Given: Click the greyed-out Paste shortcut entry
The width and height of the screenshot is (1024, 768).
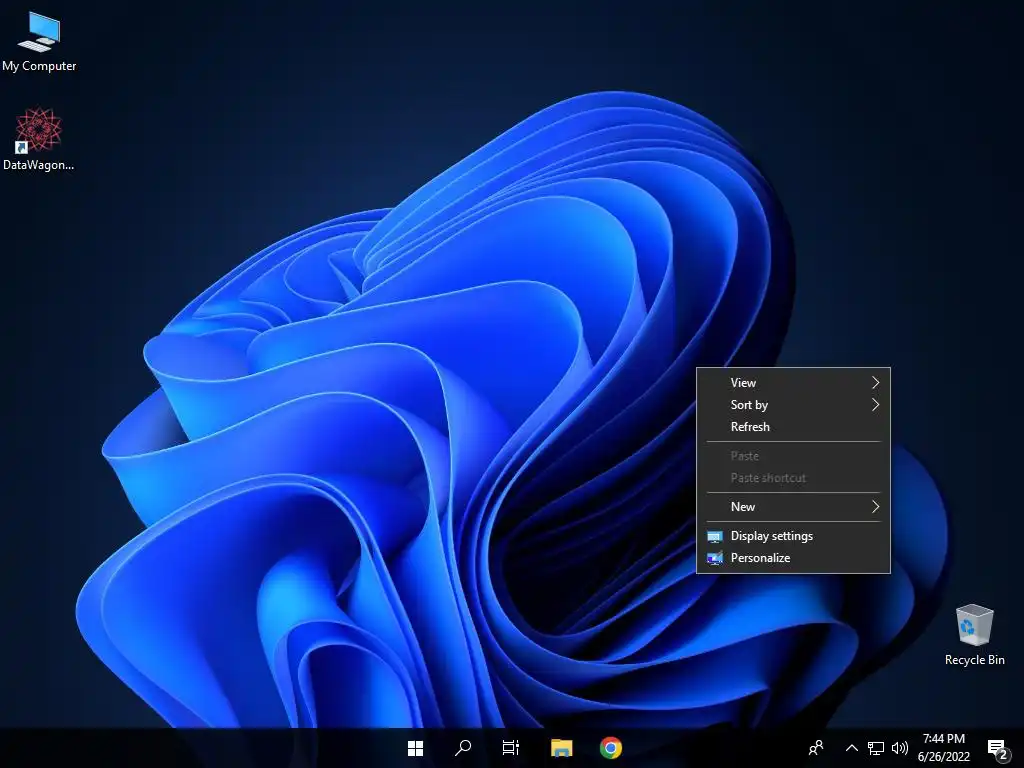Looking at the screenshot, I should pyautogui.click(x=793, y=478).
